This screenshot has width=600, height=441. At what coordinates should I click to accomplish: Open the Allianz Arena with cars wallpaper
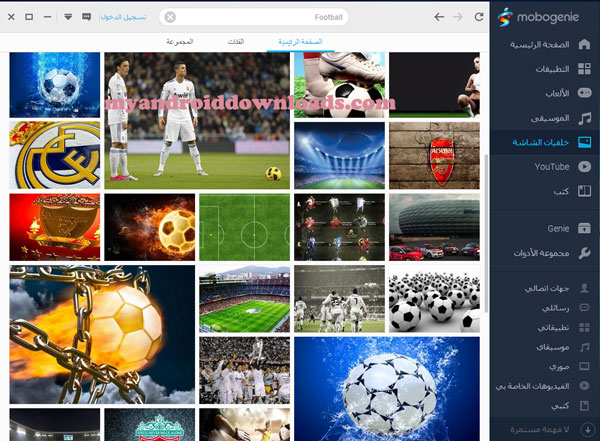[434, 227]
